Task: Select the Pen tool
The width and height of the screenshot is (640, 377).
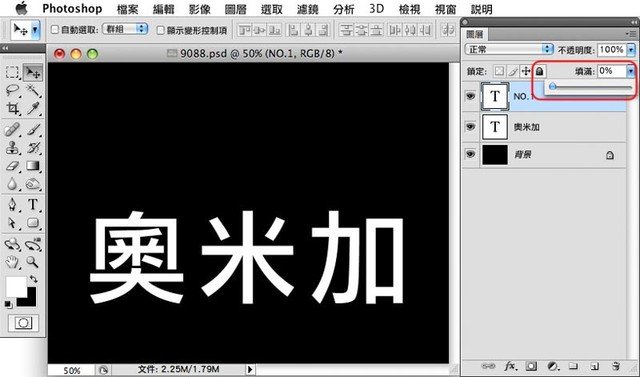Action: coord(12,204)
